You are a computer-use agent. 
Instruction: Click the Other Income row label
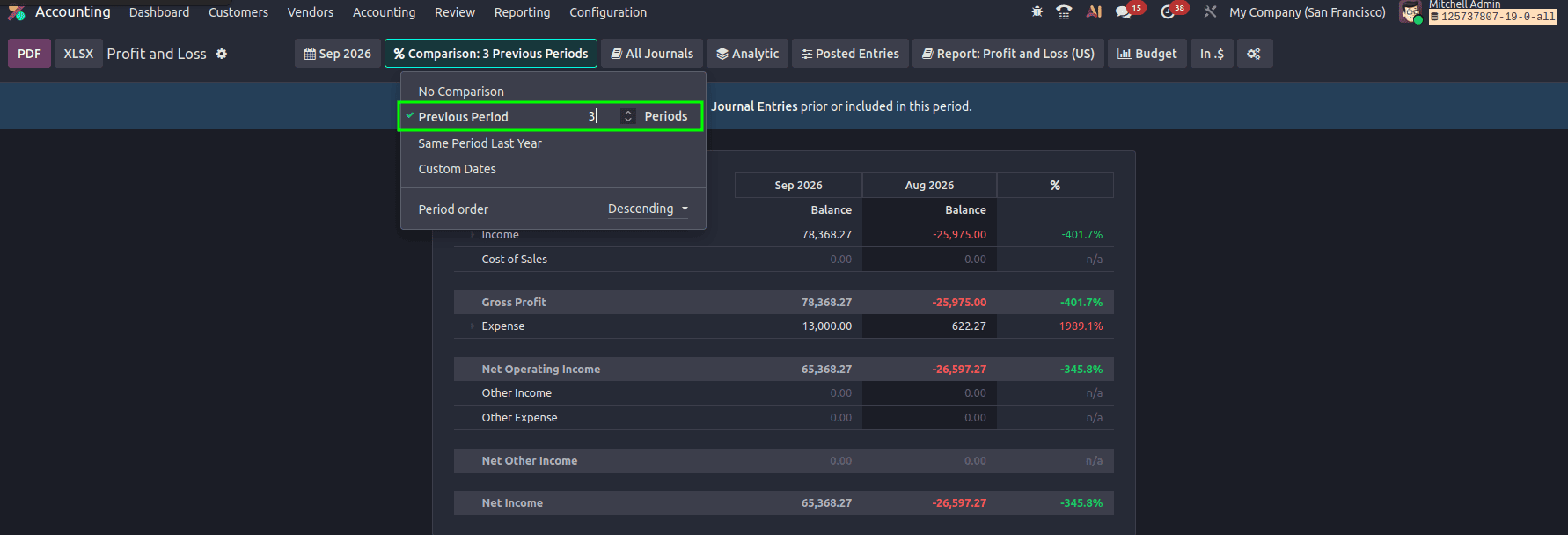pos(517,393)
